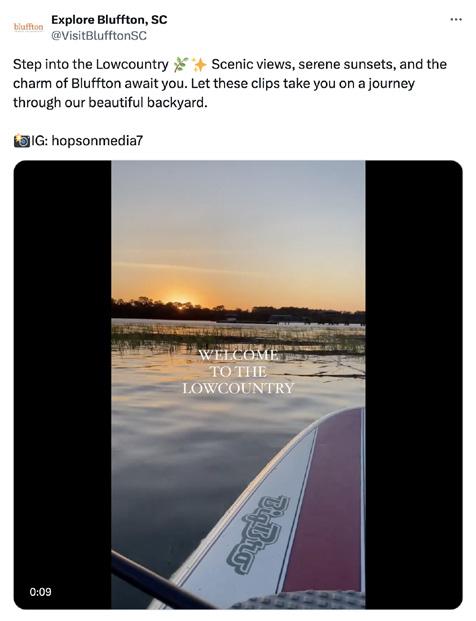Click the 0:09 video duration badge

[40, 592]
